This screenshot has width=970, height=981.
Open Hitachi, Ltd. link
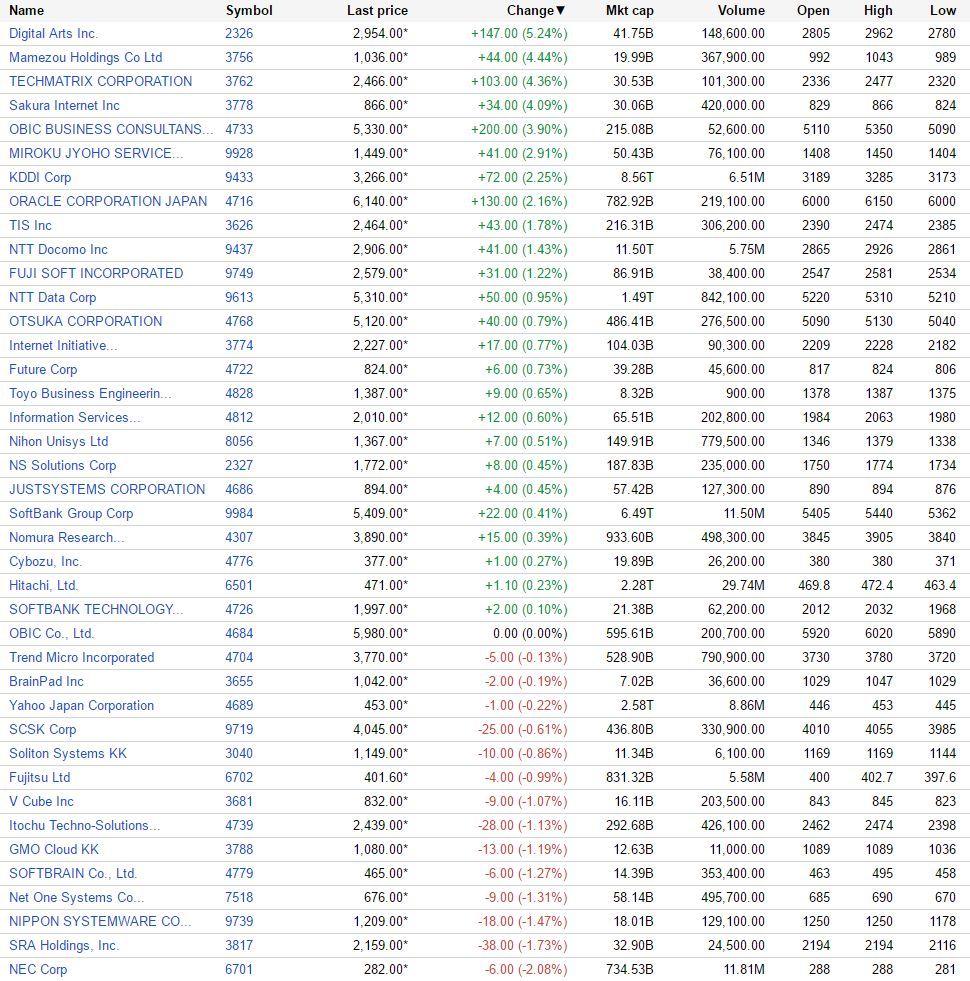coord(44,585)
